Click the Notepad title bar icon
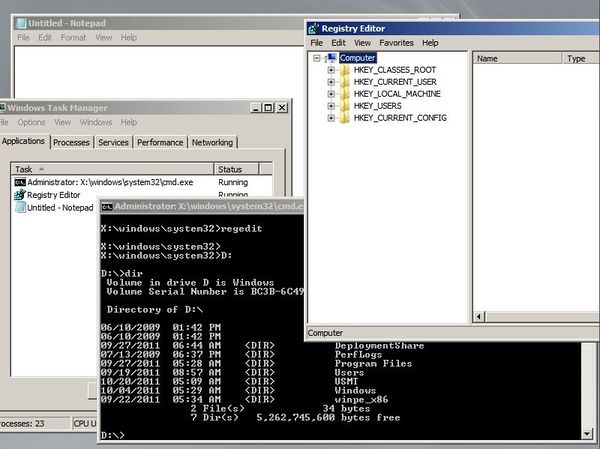600x449 pixels. [21, 23]
